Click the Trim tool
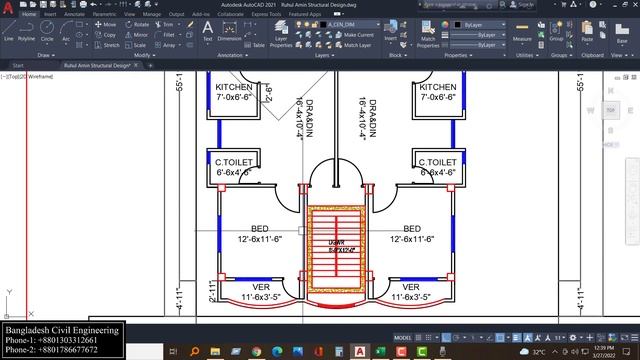The image size is (640, 360). [x=164, y=24]
